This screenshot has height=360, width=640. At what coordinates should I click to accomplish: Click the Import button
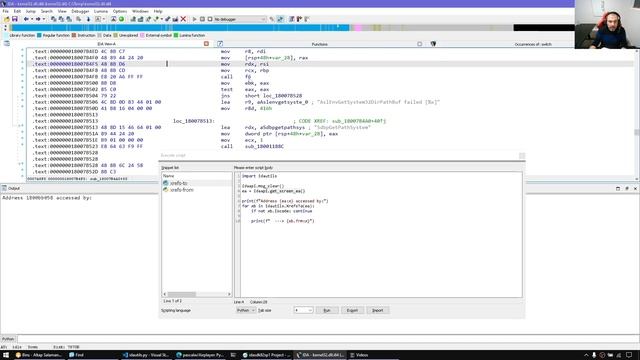click(378, 310)
